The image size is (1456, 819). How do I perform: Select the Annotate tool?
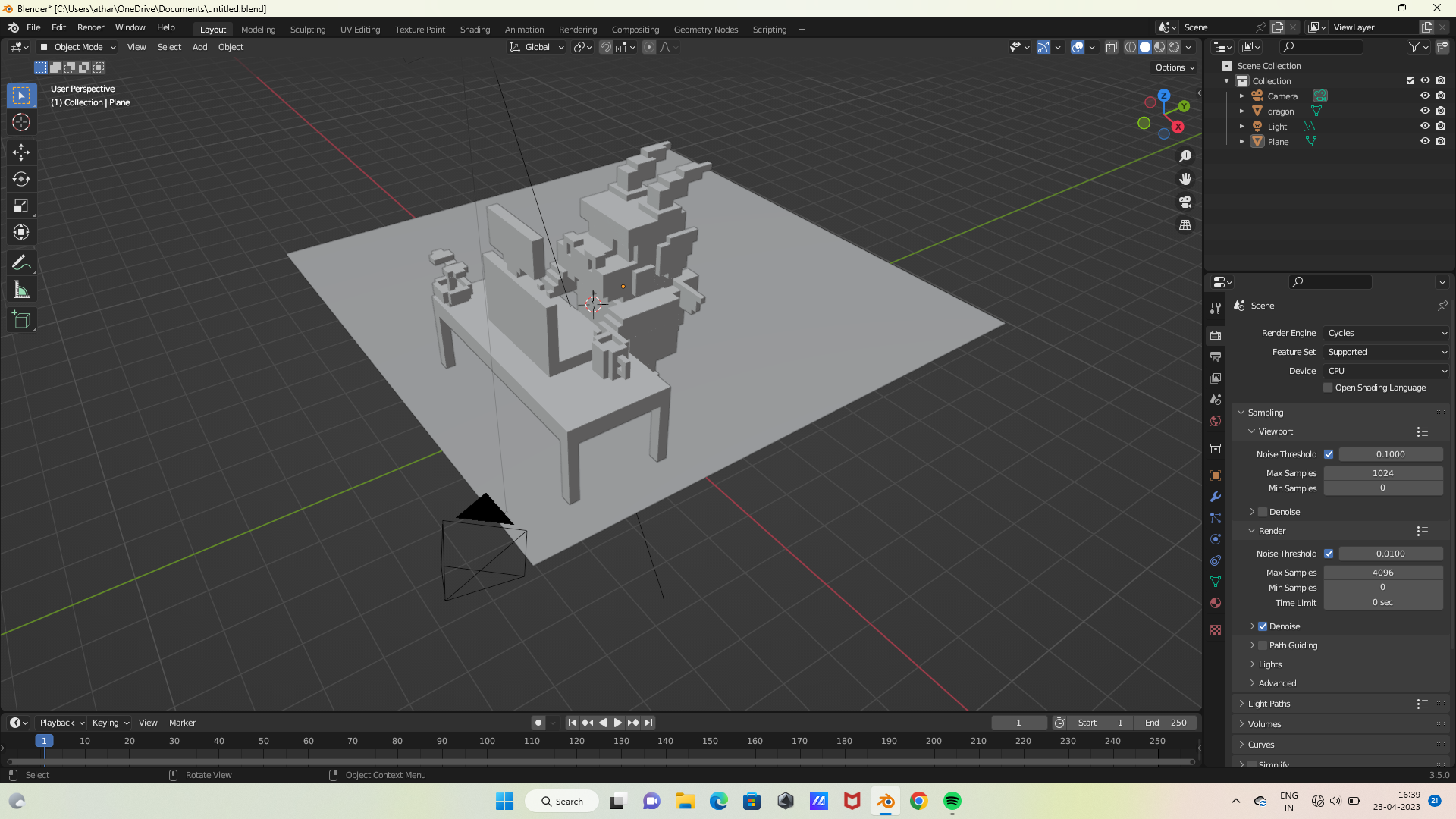click(x=21, y=262)
